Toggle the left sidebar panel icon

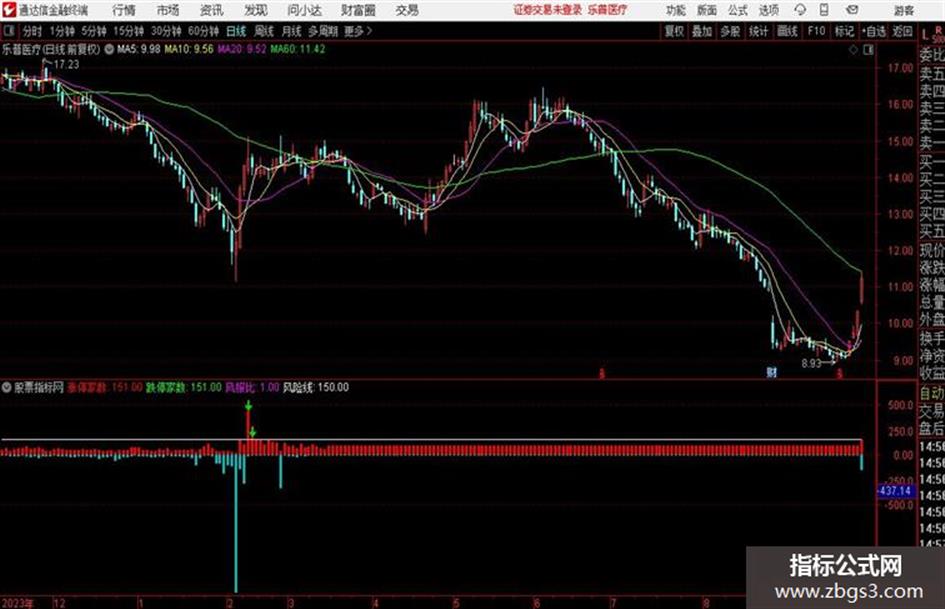[x=8, y=31]
